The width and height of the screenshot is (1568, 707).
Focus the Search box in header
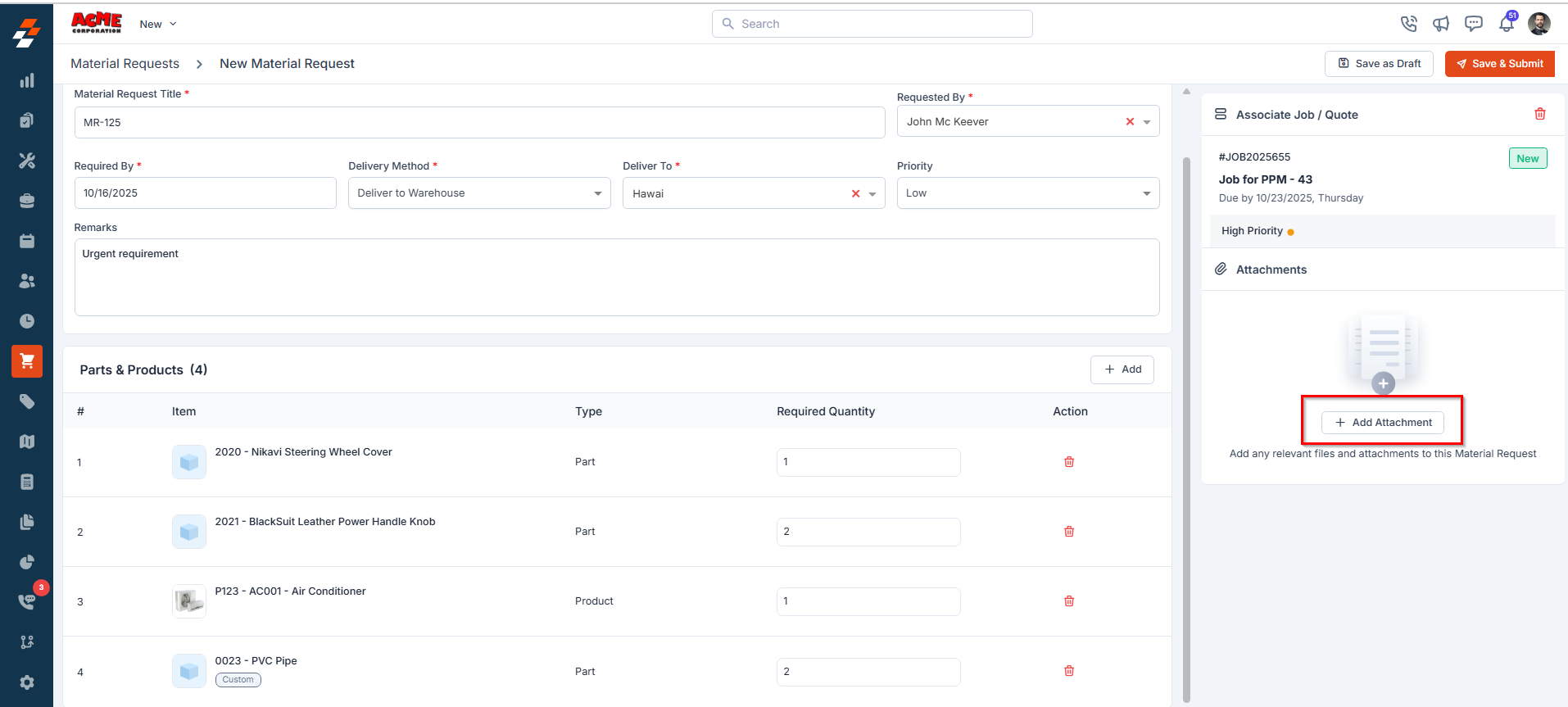click(x=872, y=24)
